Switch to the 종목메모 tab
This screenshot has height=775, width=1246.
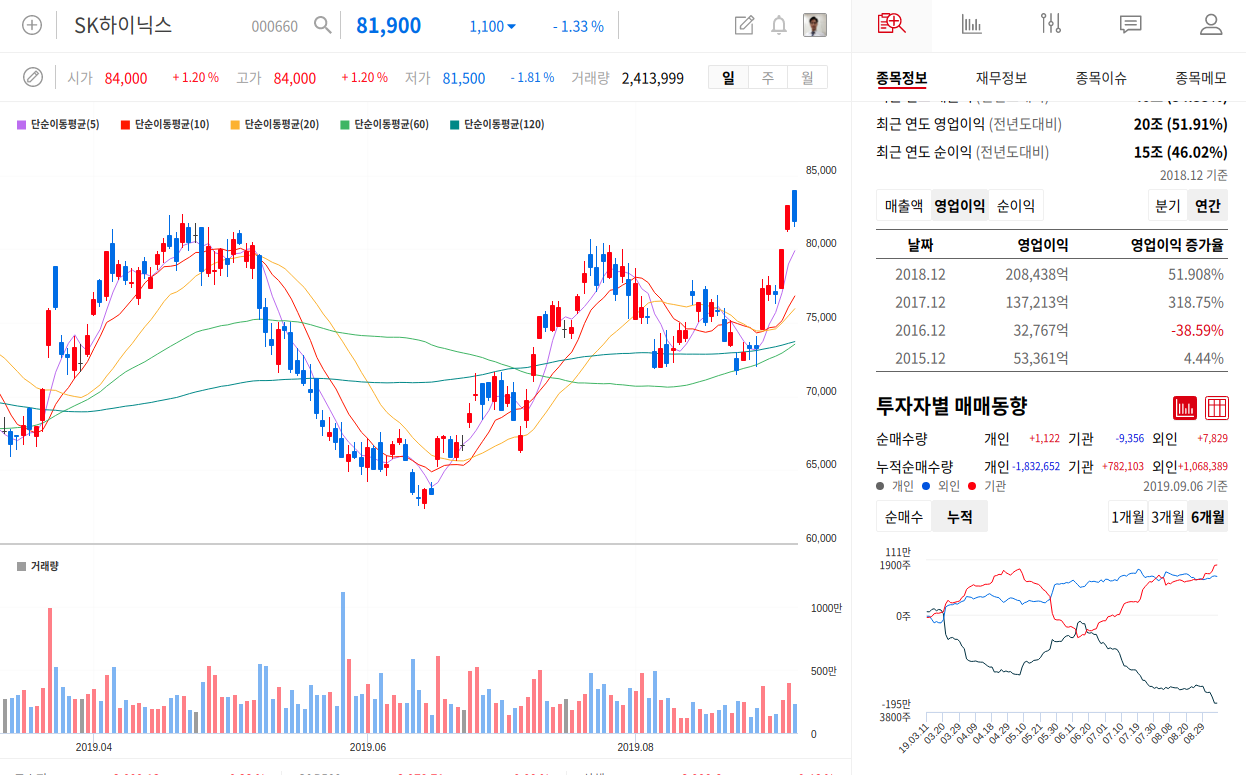pyautogui.click(x=1201, y=78)
